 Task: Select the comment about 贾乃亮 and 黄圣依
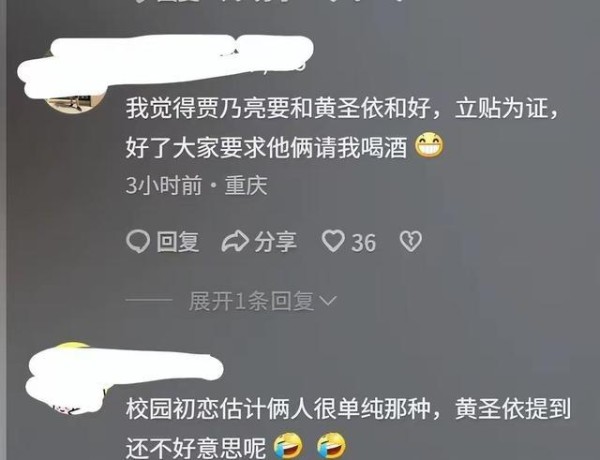pos(342,127)
